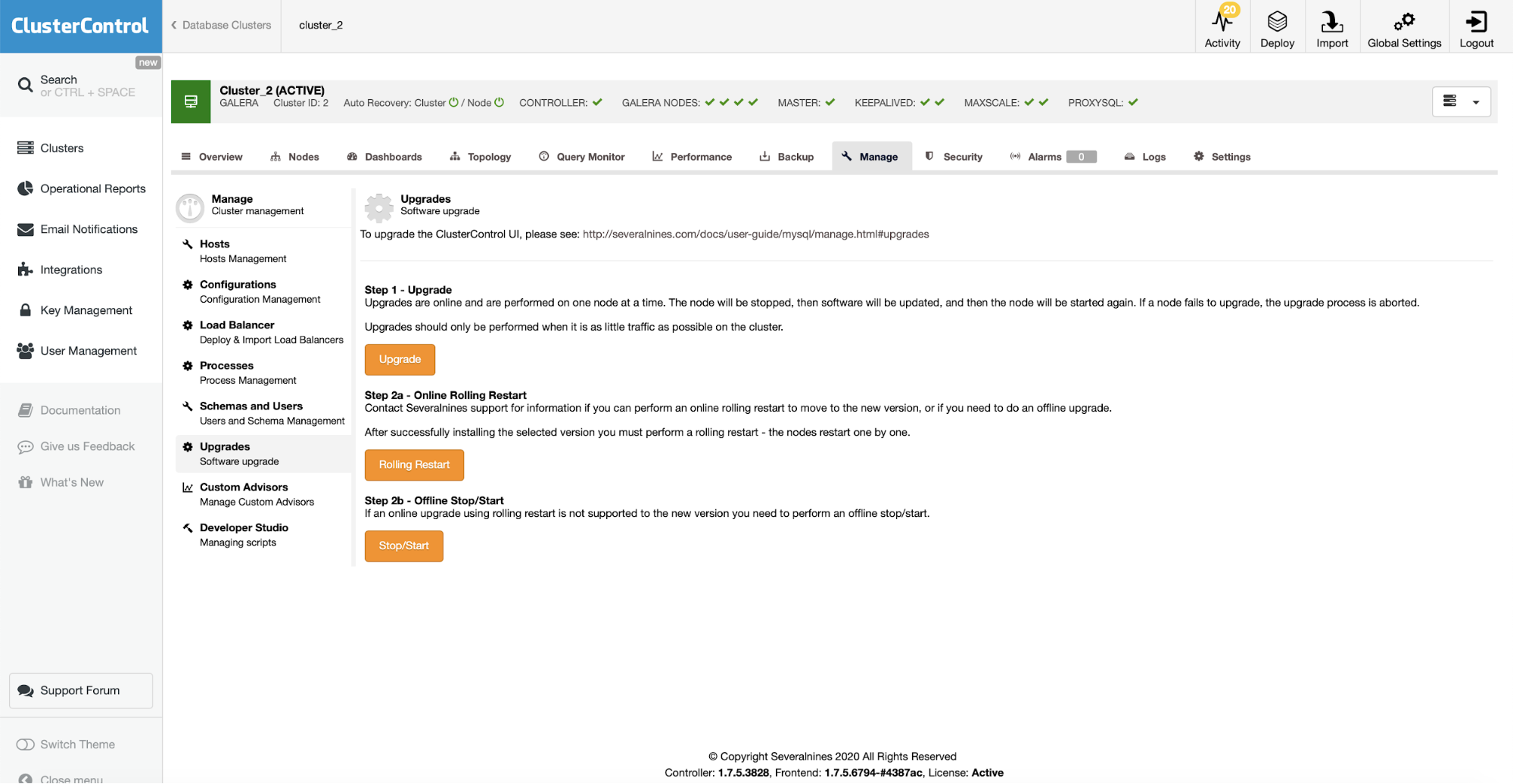Open User Management in sidebar

coord(77,351)
